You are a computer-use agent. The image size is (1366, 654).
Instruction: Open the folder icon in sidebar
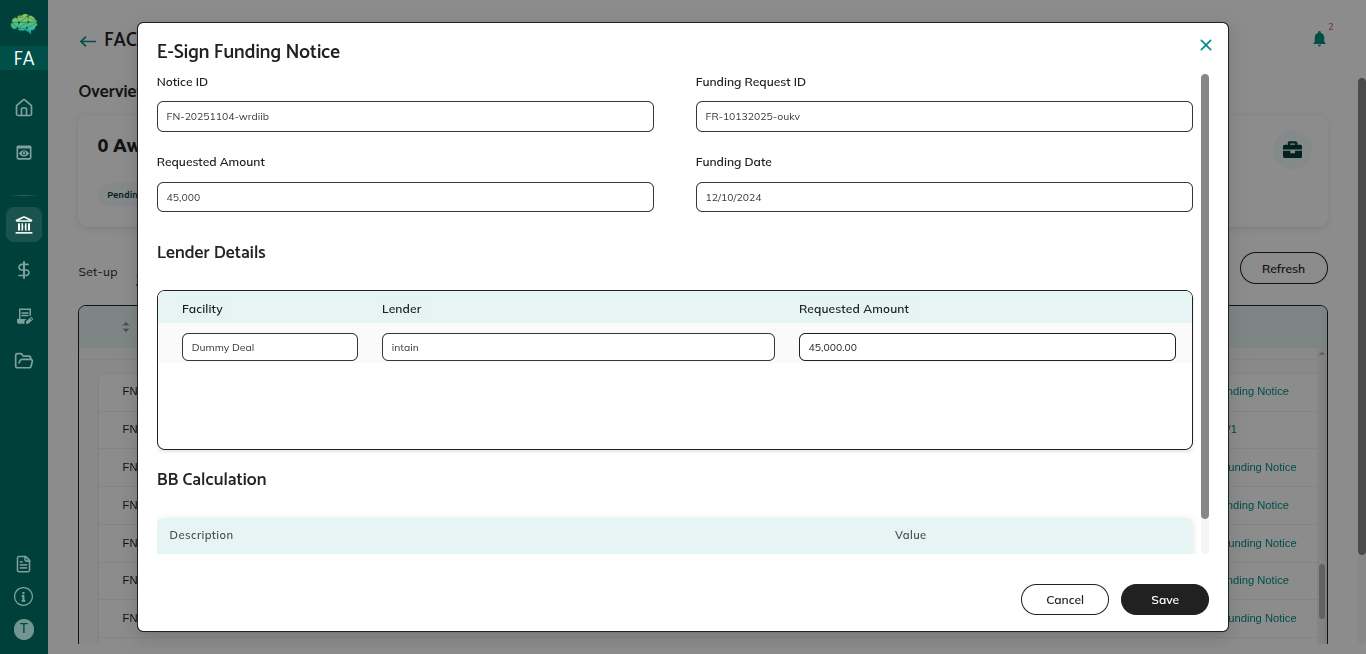pyautogui.click(x=24, y=361)
